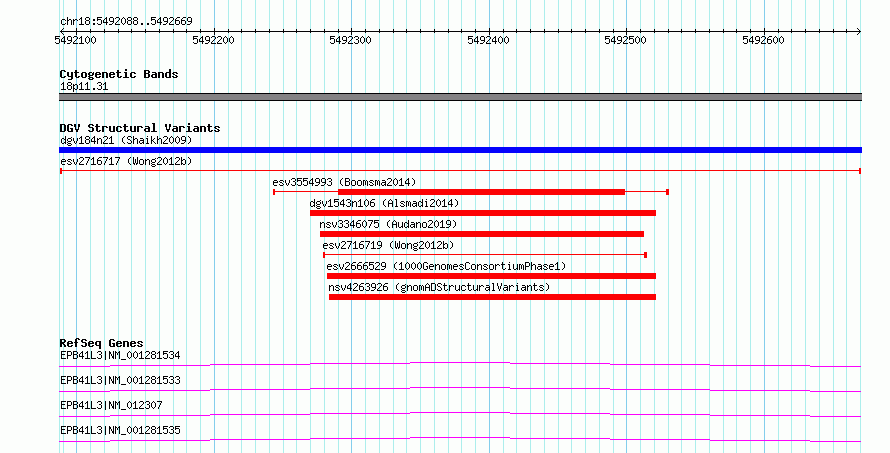This screenshot has width=890, height=453.
Task: Click the magenta NM_012307 transcript line
Action: (460, 414)
